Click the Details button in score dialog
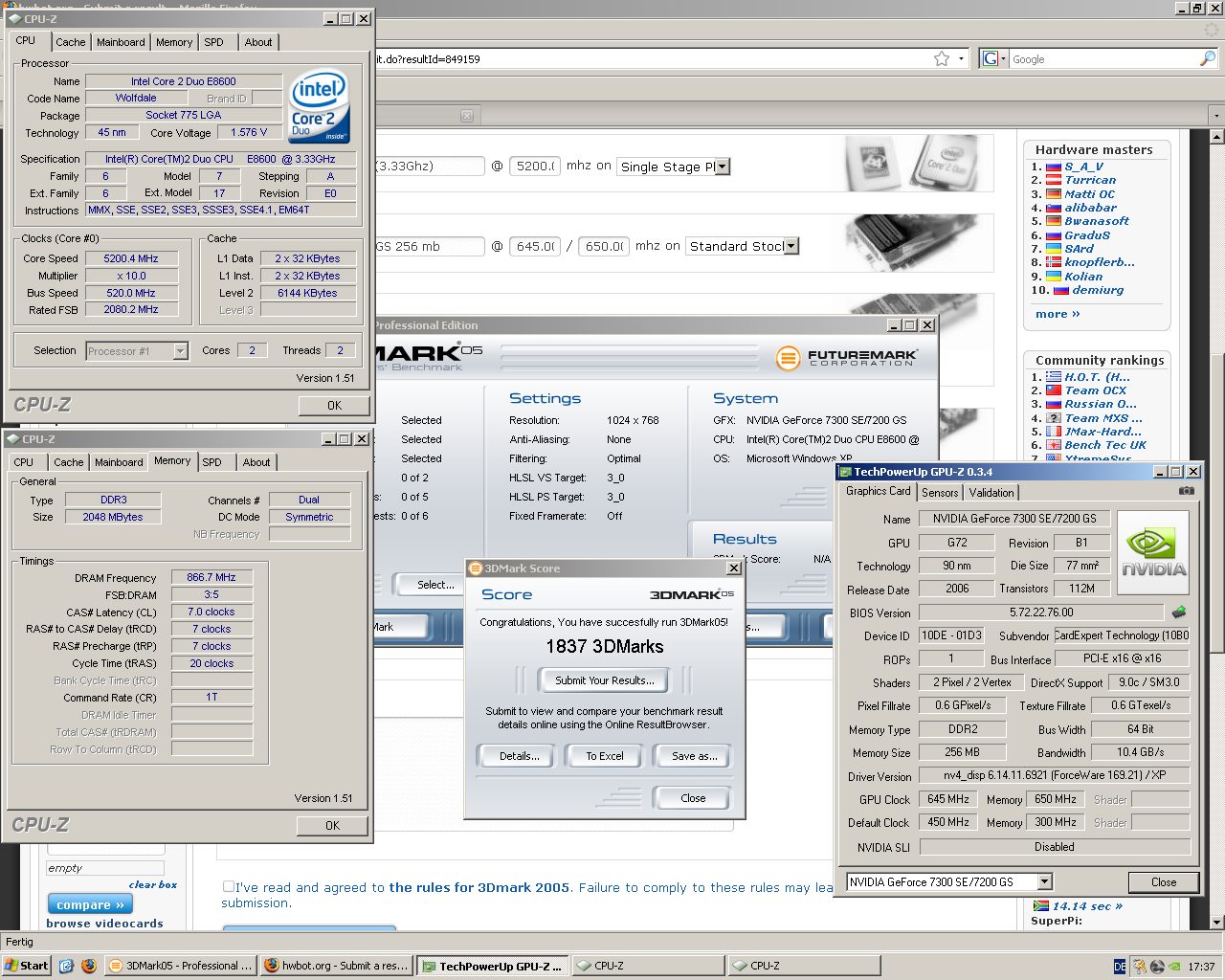 pos(520,756)
